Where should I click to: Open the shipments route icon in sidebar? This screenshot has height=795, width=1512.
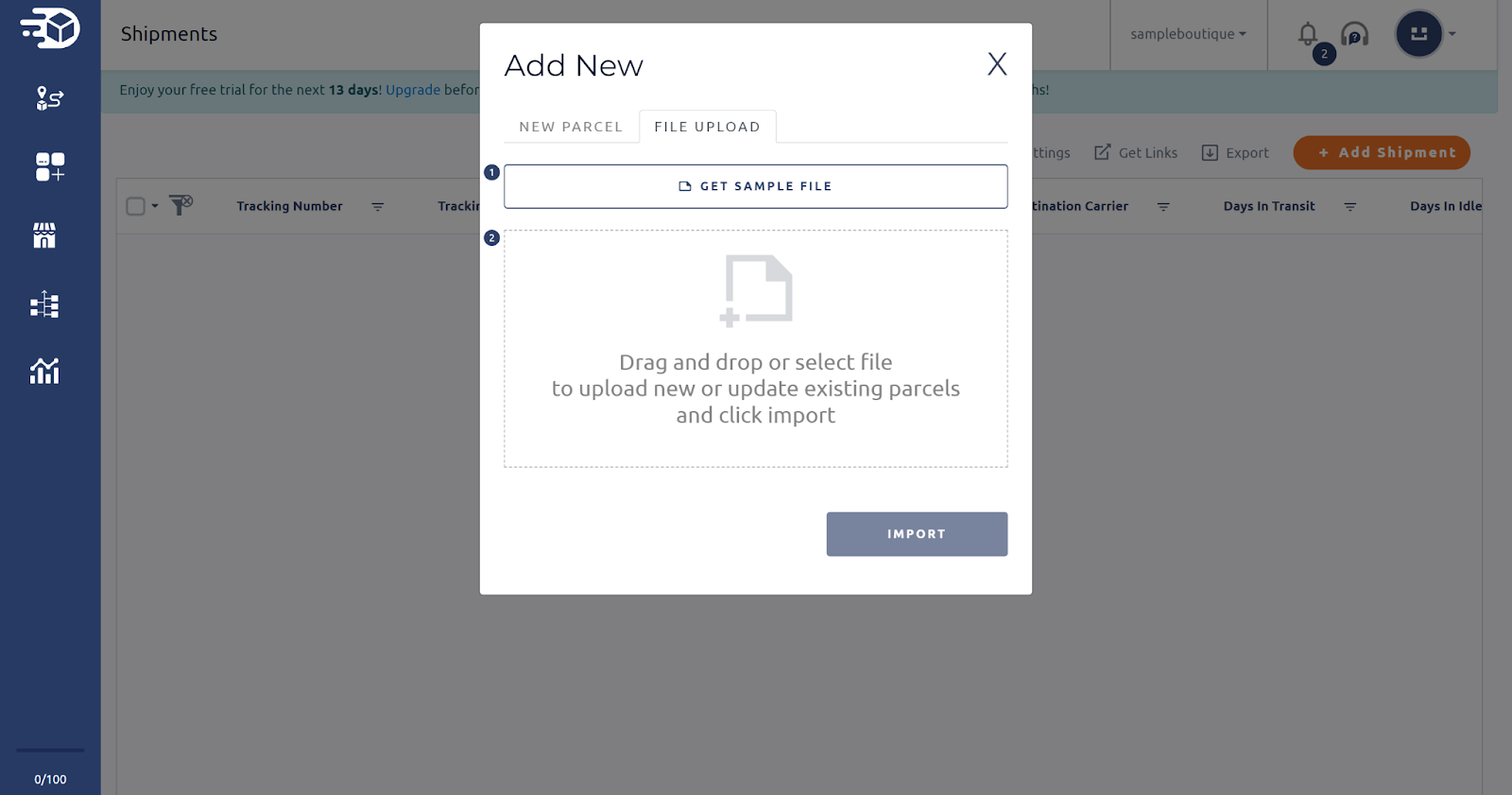(x=49, y=98)
